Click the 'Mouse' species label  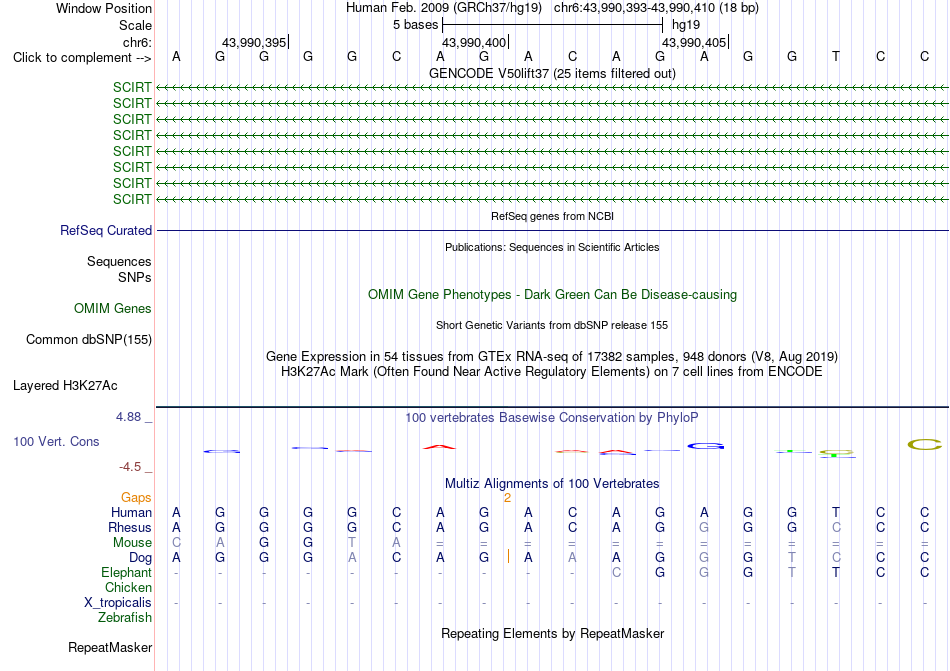coord(132,543)
